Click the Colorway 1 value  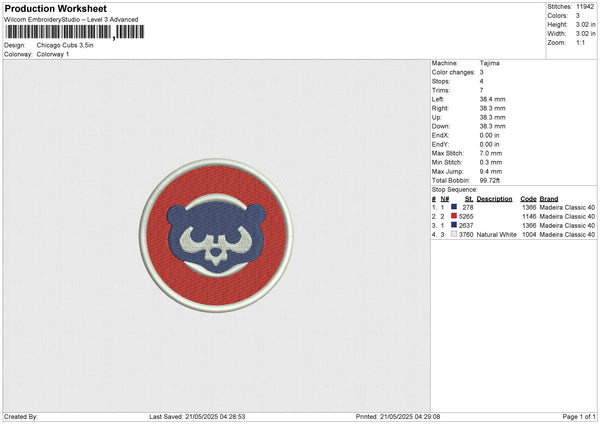(x=53, y=54)
